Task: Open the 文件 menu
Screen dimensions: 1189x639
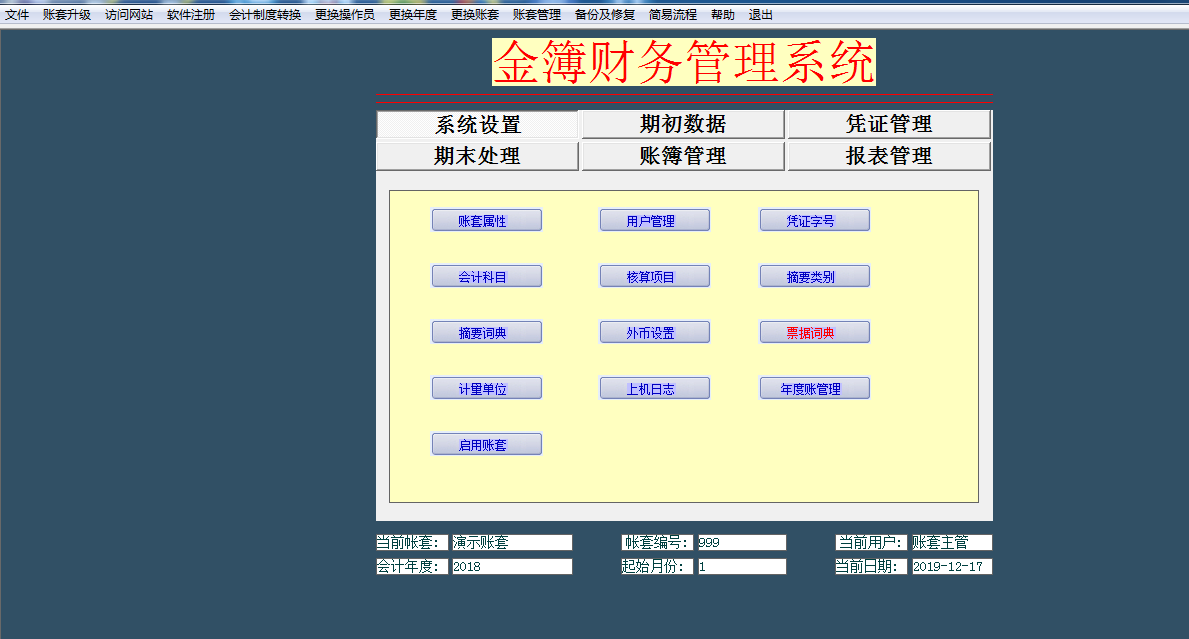Action: point(17,14)
